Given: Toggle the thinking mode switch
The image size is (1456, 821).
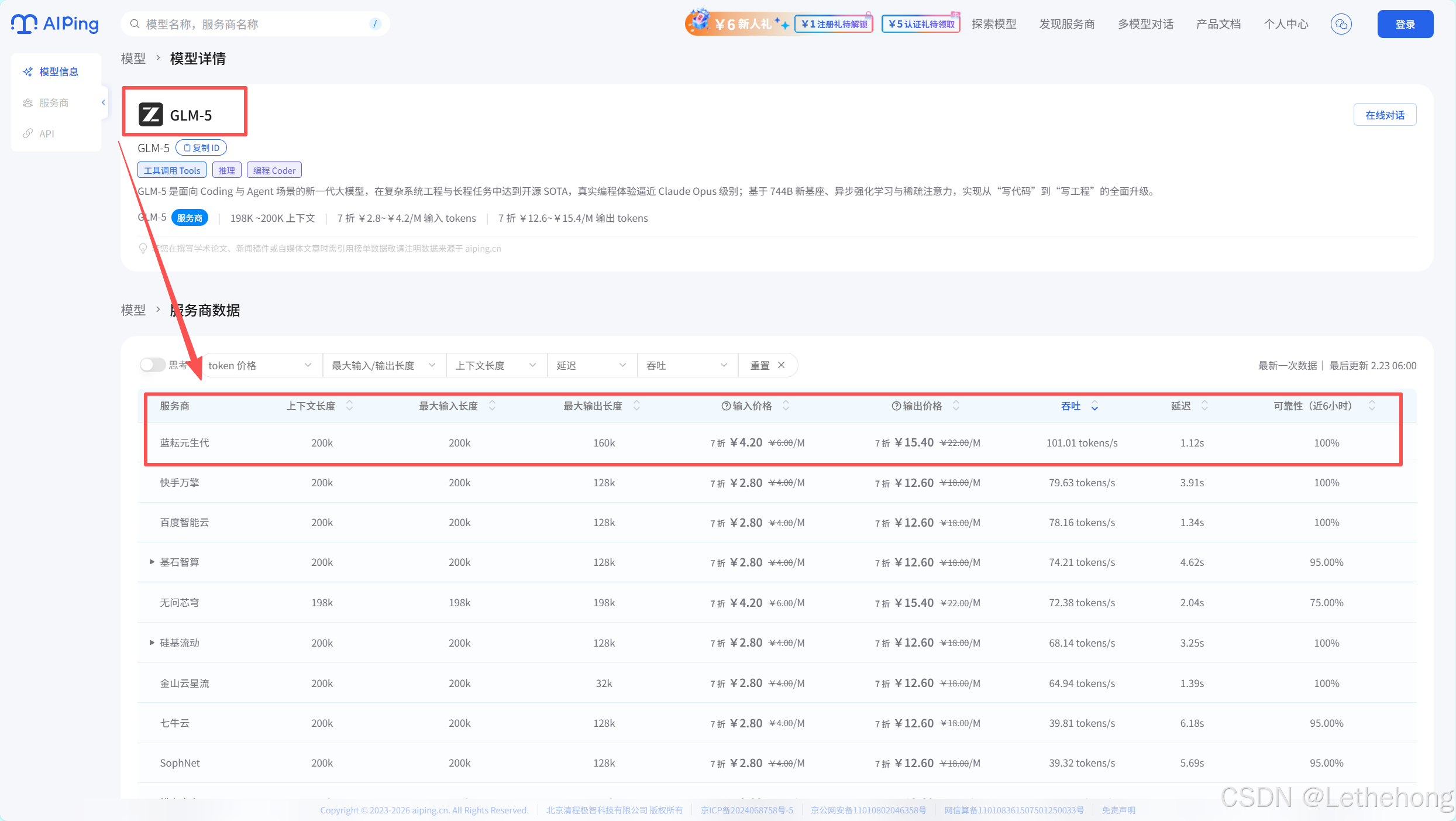Looking at the screenshot, I should coord(152,365).
